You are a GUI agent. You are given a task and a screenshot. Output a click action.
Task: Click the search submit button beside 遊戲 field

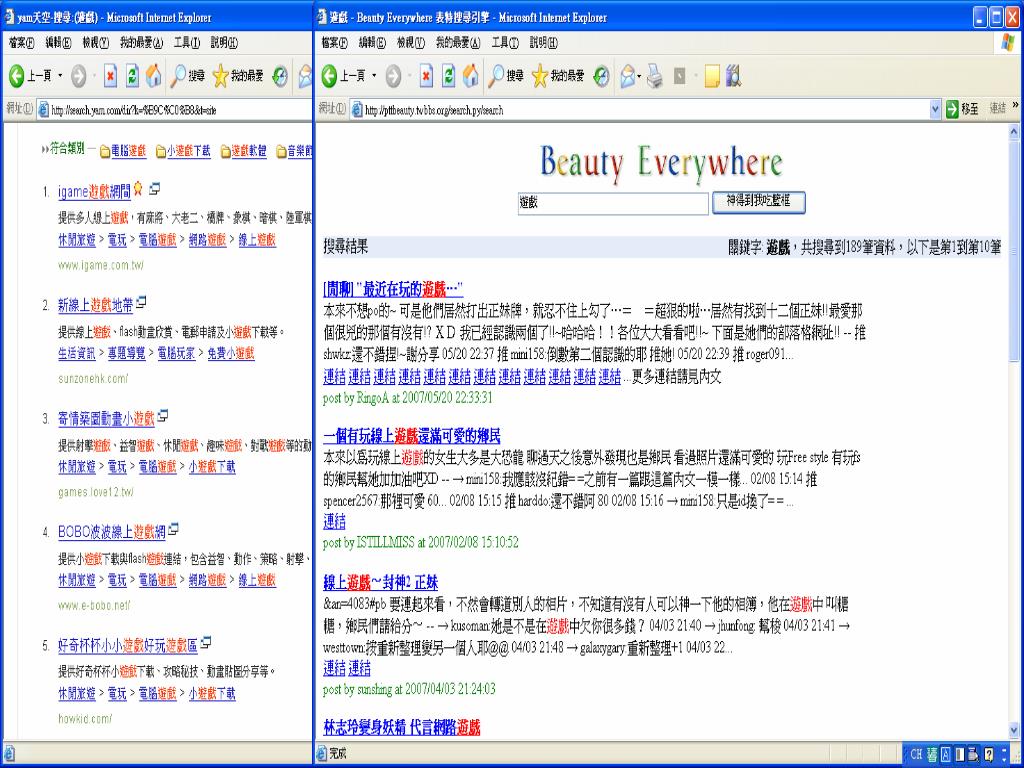click(758, 202)
